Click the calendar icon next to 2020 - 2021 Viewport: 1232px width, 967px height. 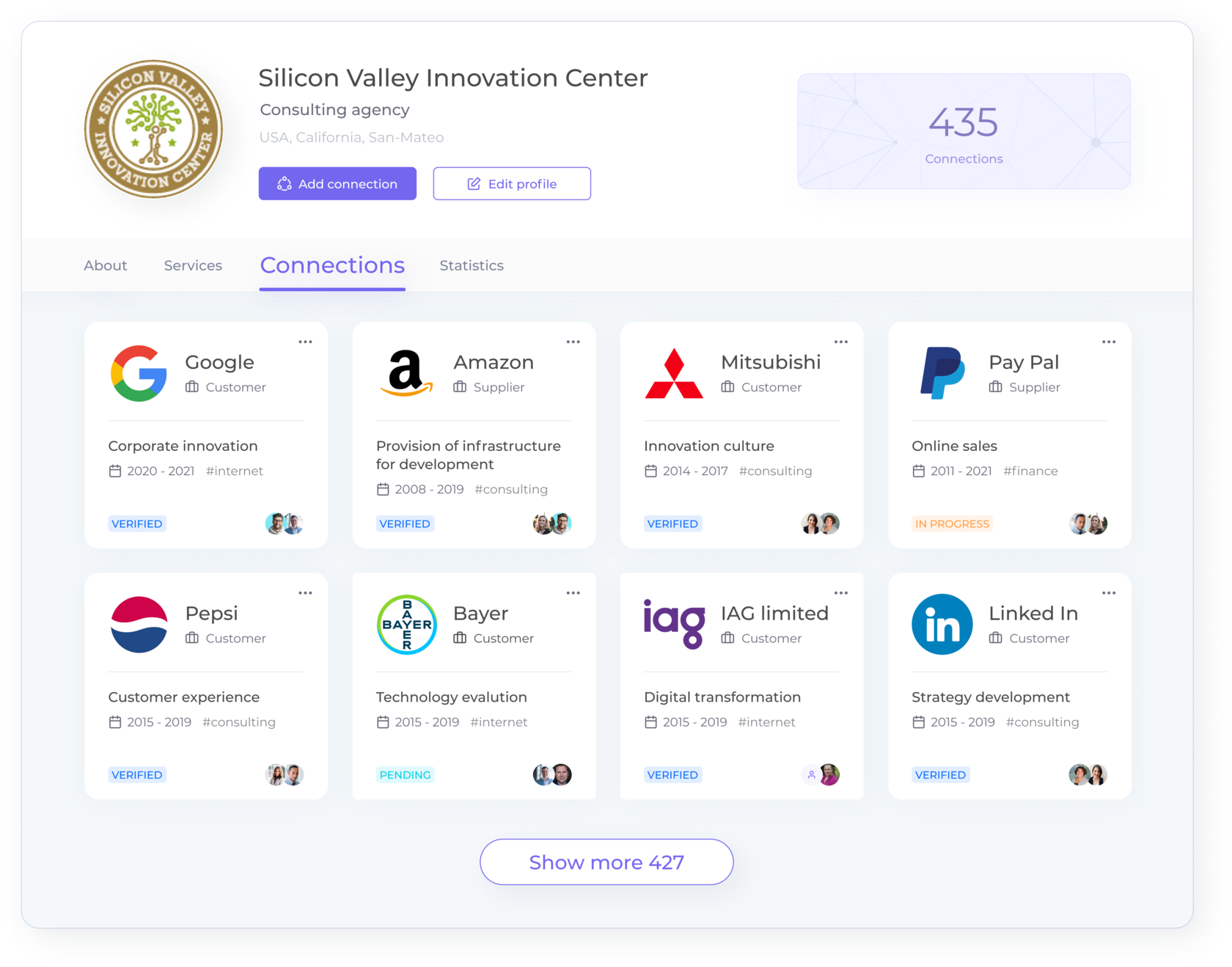115,471
